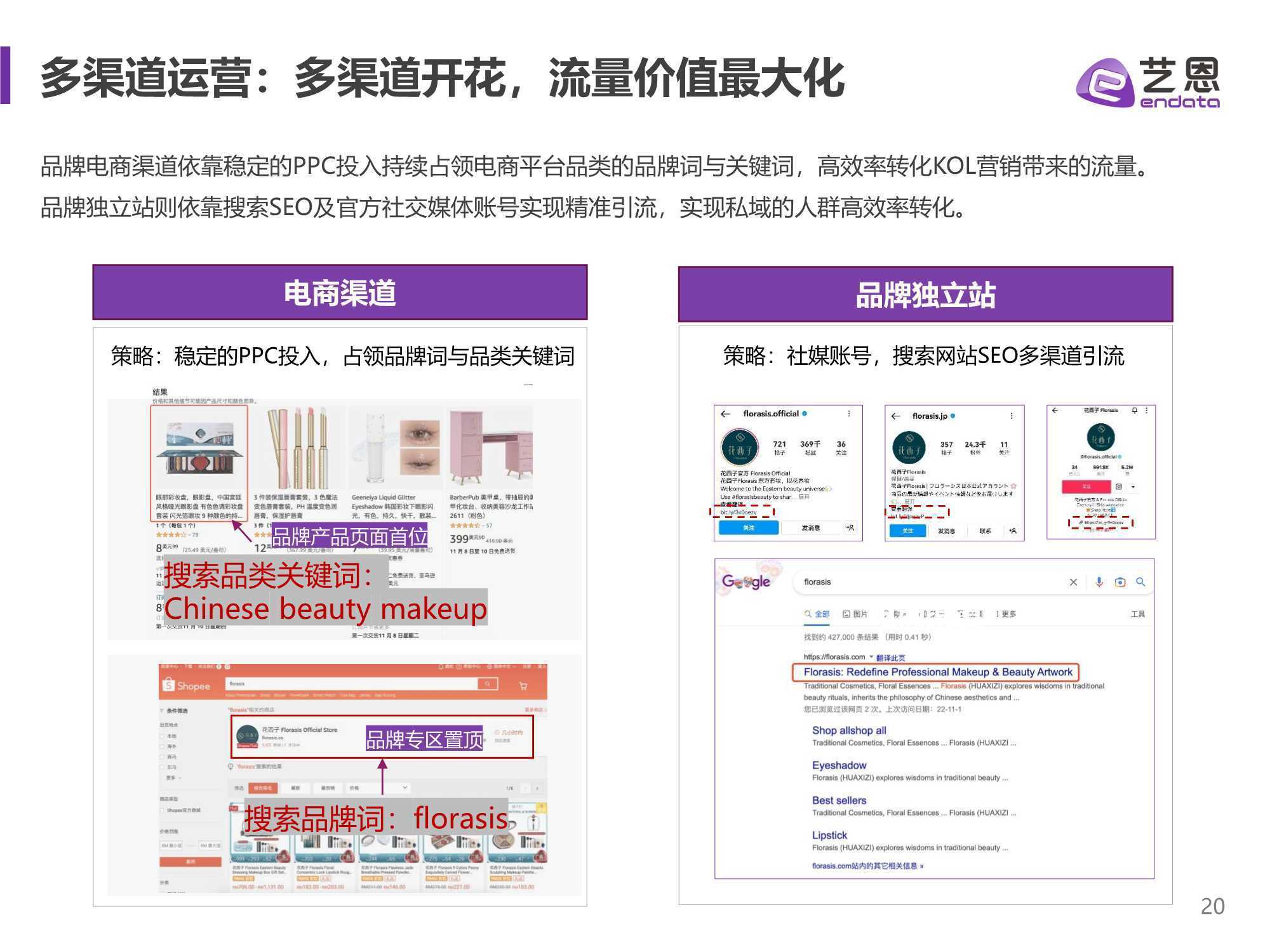Click add-person icon on florasis.jp profile
The width and height of the screenshot is (1270, 952).
point(1013,531)
